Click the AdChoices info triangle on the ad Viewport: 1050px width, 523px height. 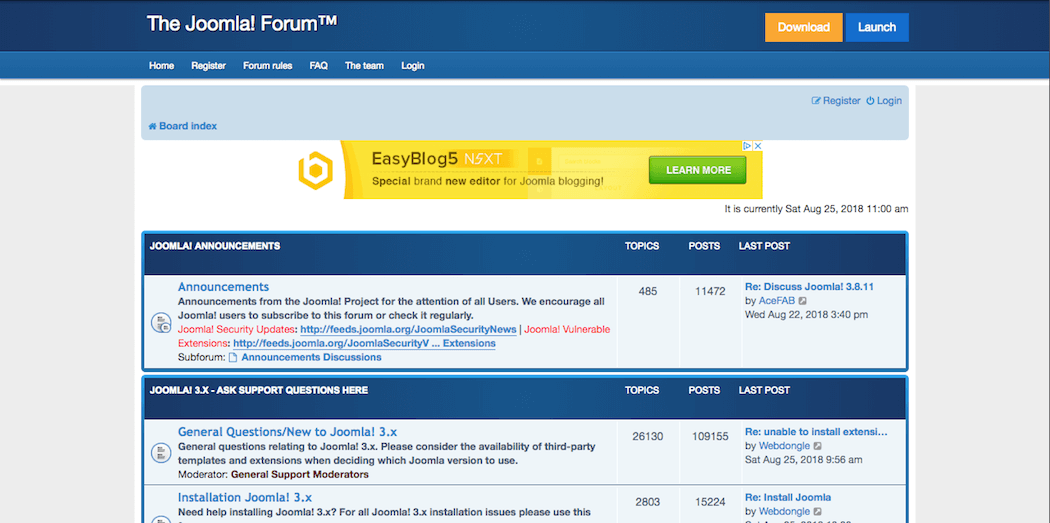[748, 145]
